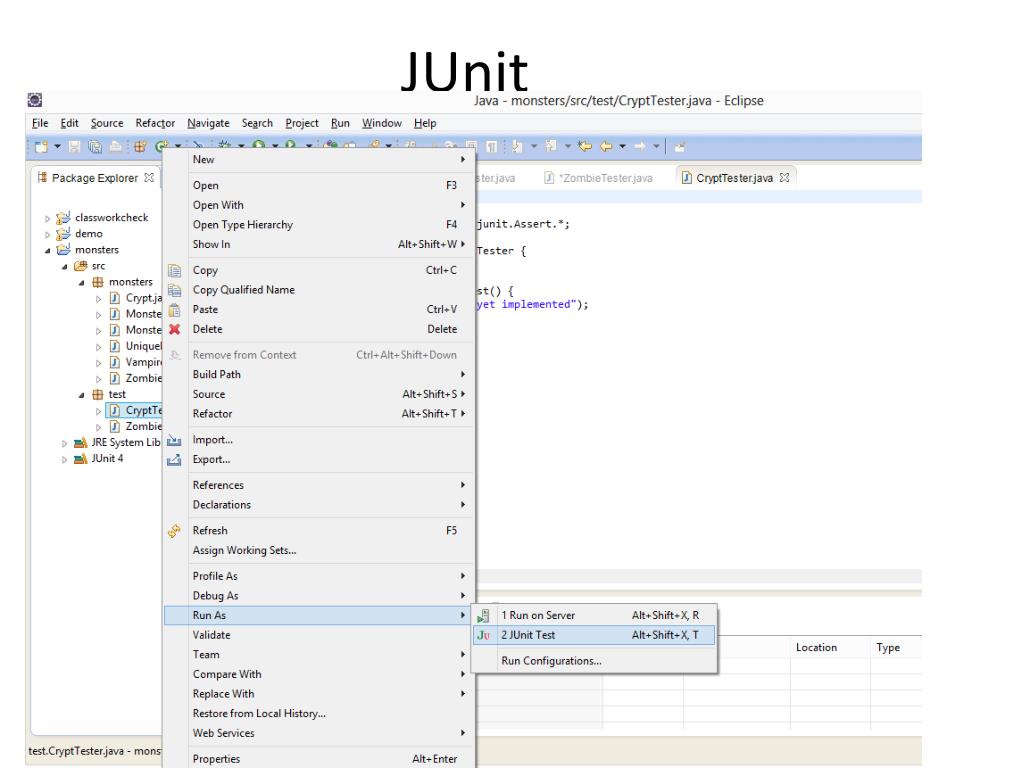This screenshot has height=768, width=1024.
Task: Select Open Type Hierarchy in context menu
Action: 319,225
